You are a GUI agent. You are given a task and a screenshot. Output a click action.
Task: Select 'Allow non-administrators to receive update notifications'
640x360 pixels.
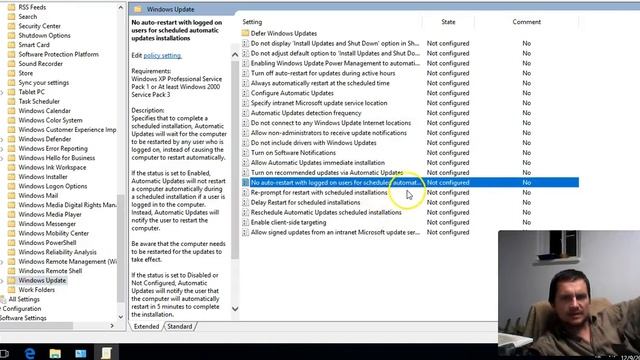tap(329, 133)
